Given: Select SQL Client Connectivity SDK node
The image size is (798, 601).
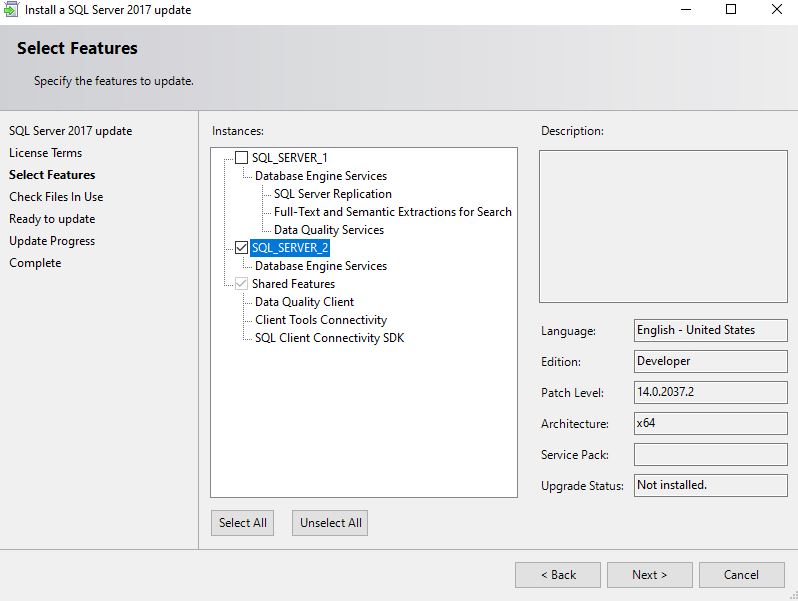Looking at the screenshot, I should pyautogui.click(x=329, y=338).
